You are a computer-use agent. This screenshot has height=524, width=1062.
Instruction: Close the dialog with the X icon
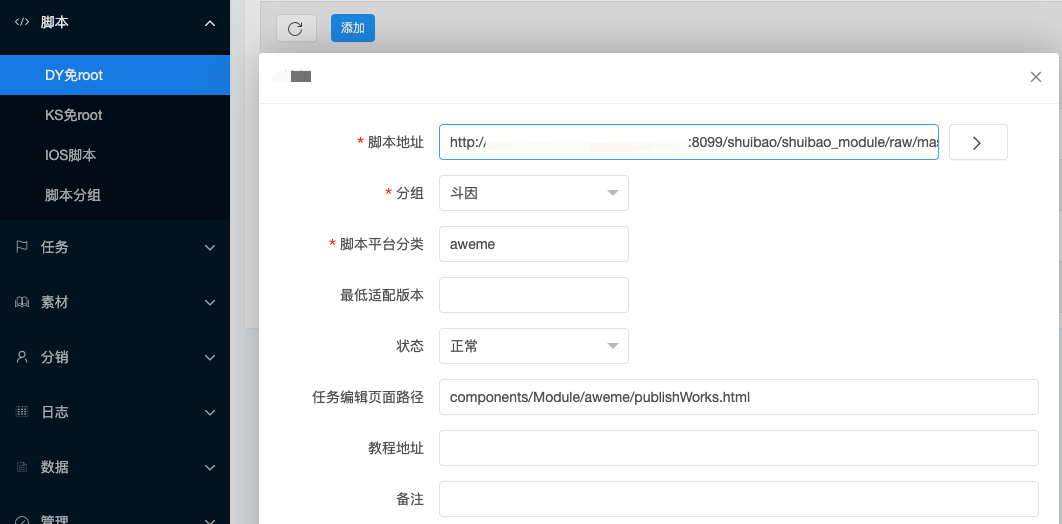(1035, 77)
